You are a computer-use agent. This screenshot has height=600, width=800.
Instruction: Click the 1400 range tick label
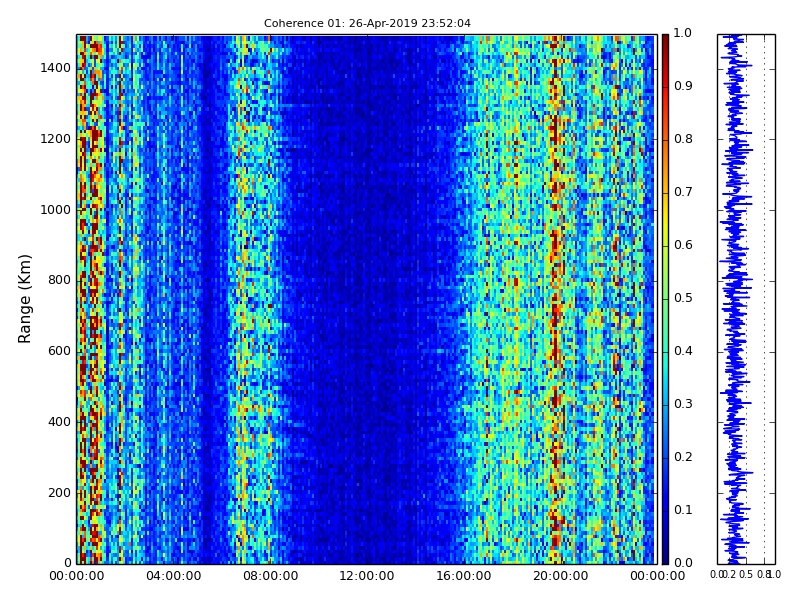(x=56, y=68)
